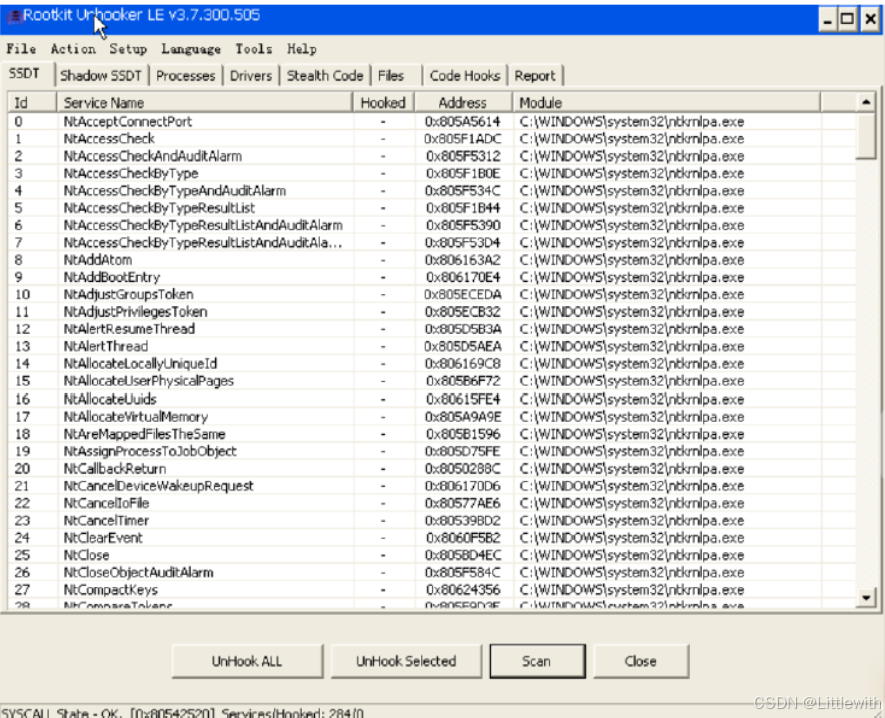
Task: Select the NtAlertResumeThread row
Action: [x=432, y=329]
